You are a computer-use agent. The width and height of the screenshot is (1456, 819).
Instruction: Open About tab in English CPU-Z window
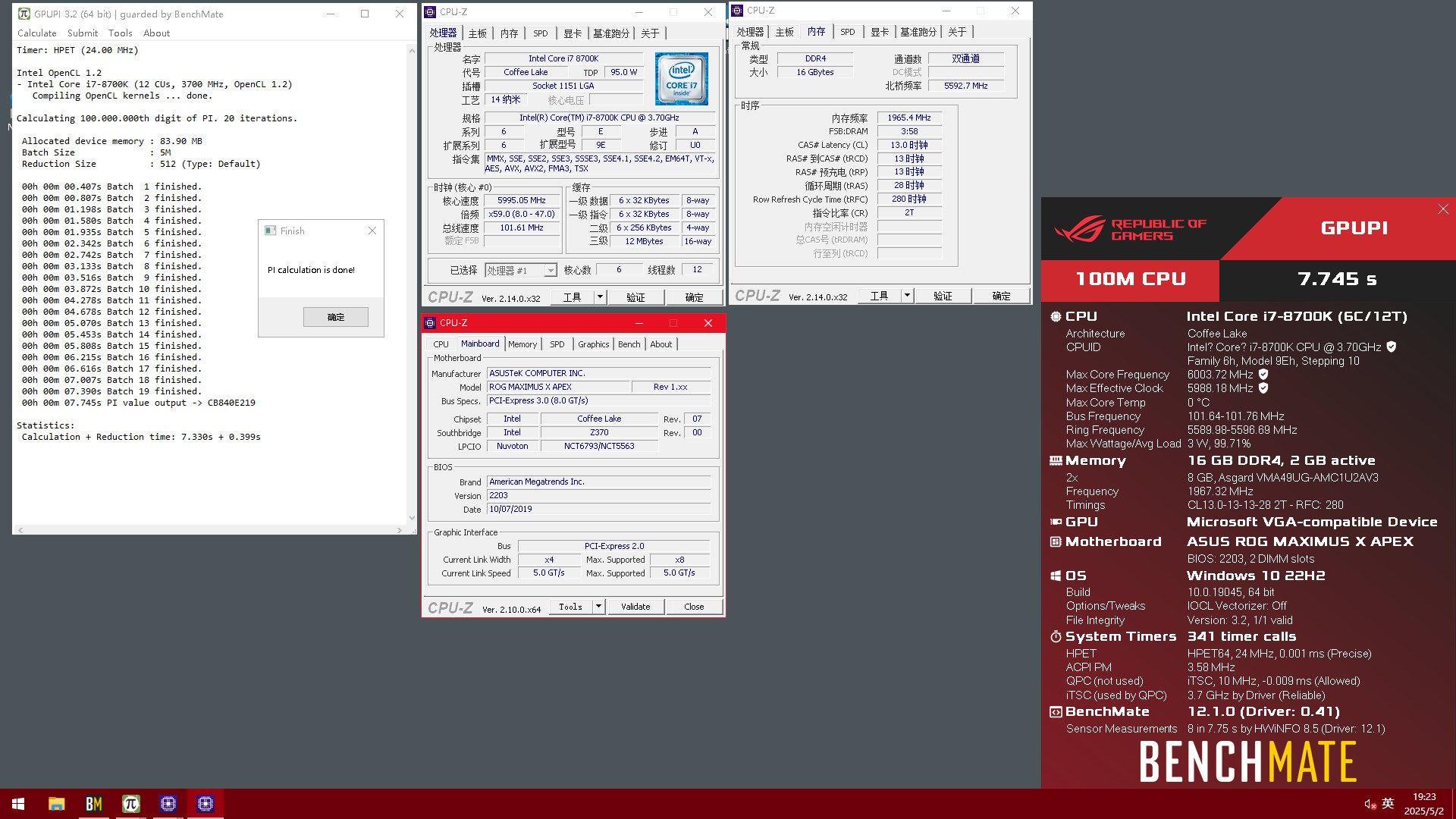point(661,344)
